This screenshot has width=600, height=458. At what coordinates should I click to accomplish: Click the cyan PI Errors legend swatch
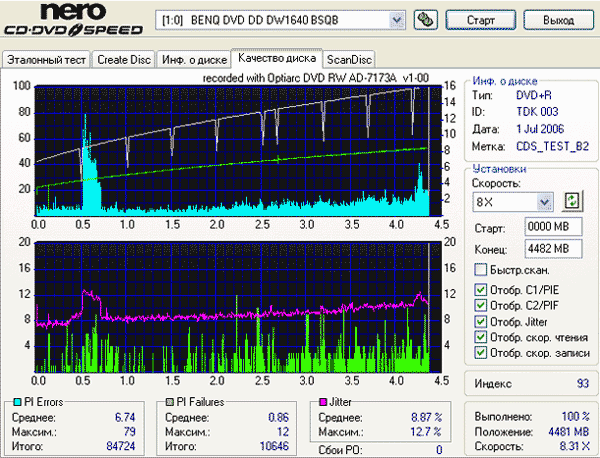click(x=17, y=402)
